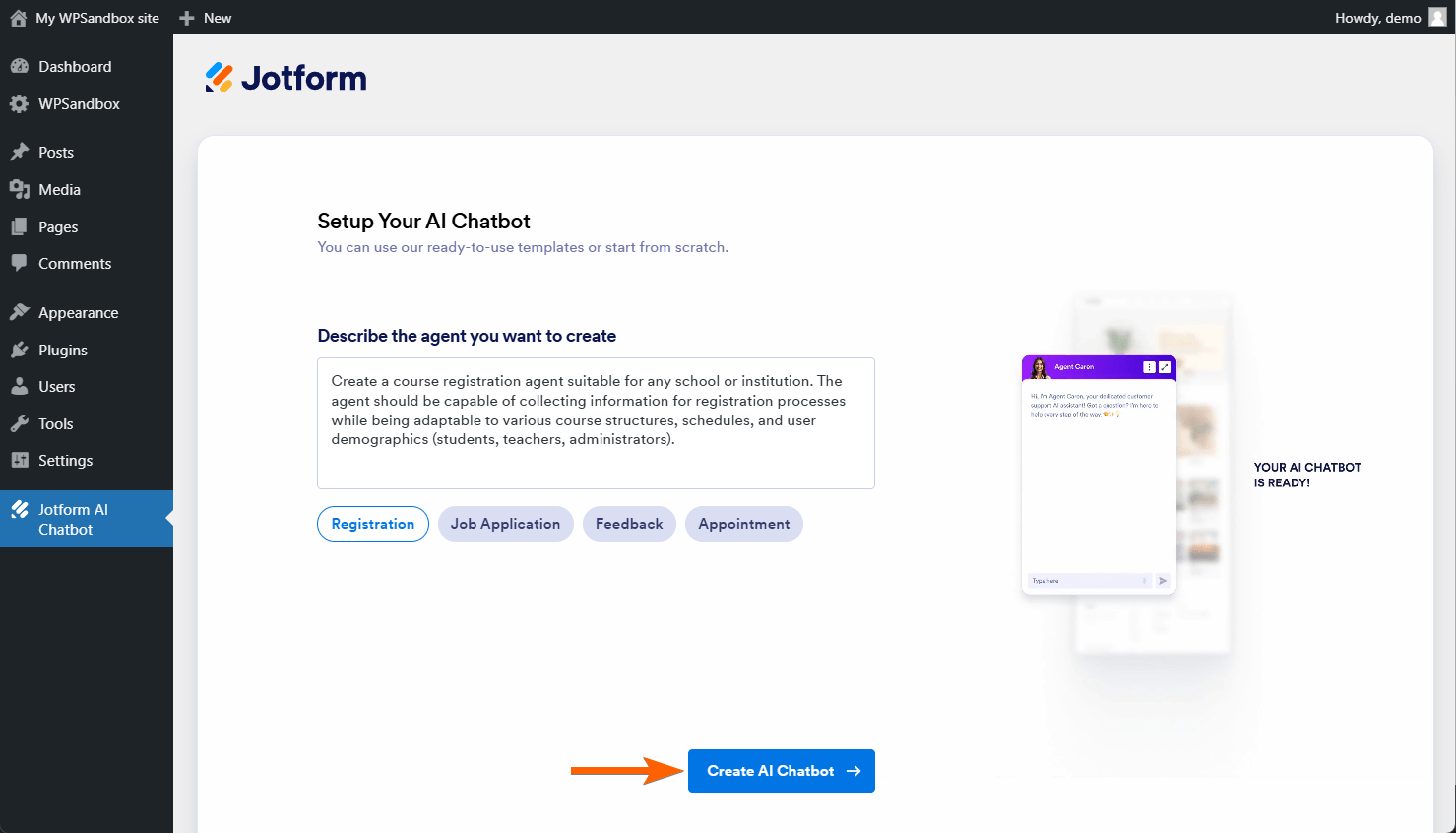Select the Job Application template chip
This screenshot has width=1456, height=833.
505,524
